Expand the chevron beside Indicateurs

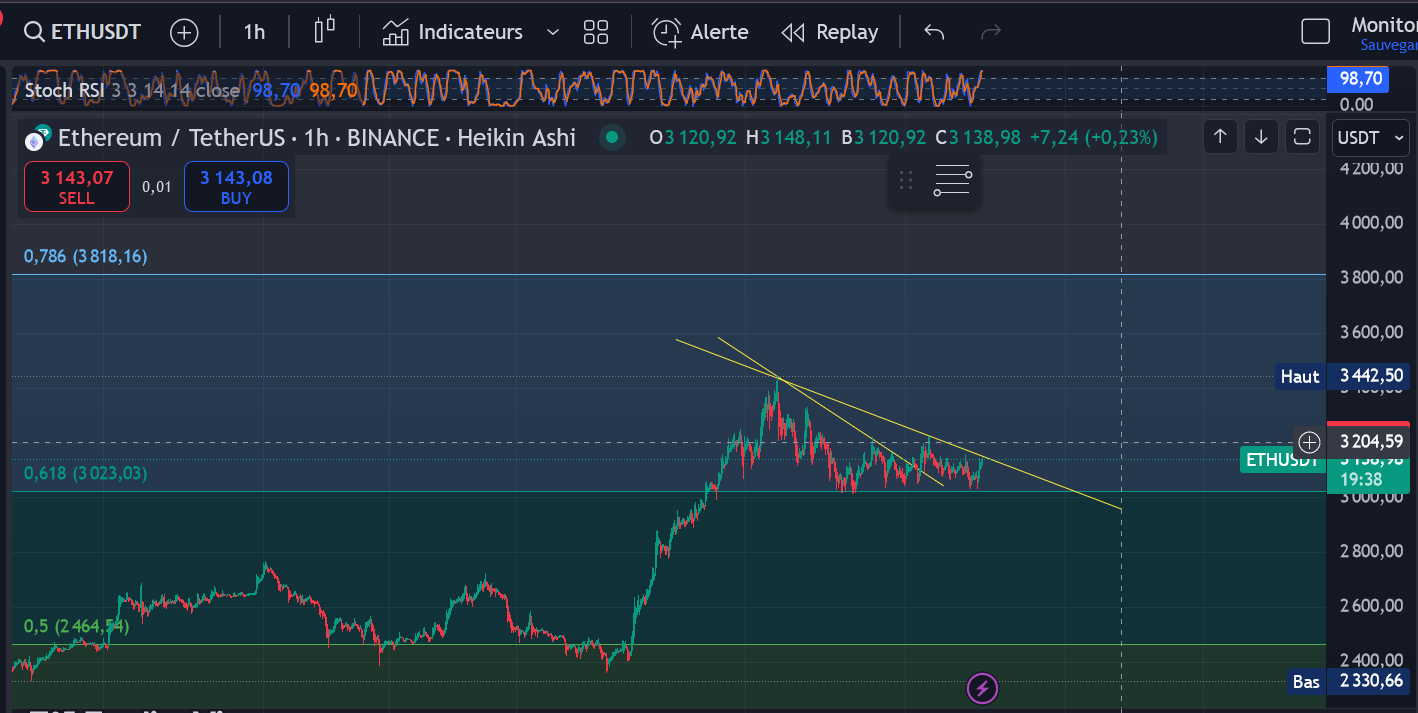pyautogui.click(x=552, y=32)
